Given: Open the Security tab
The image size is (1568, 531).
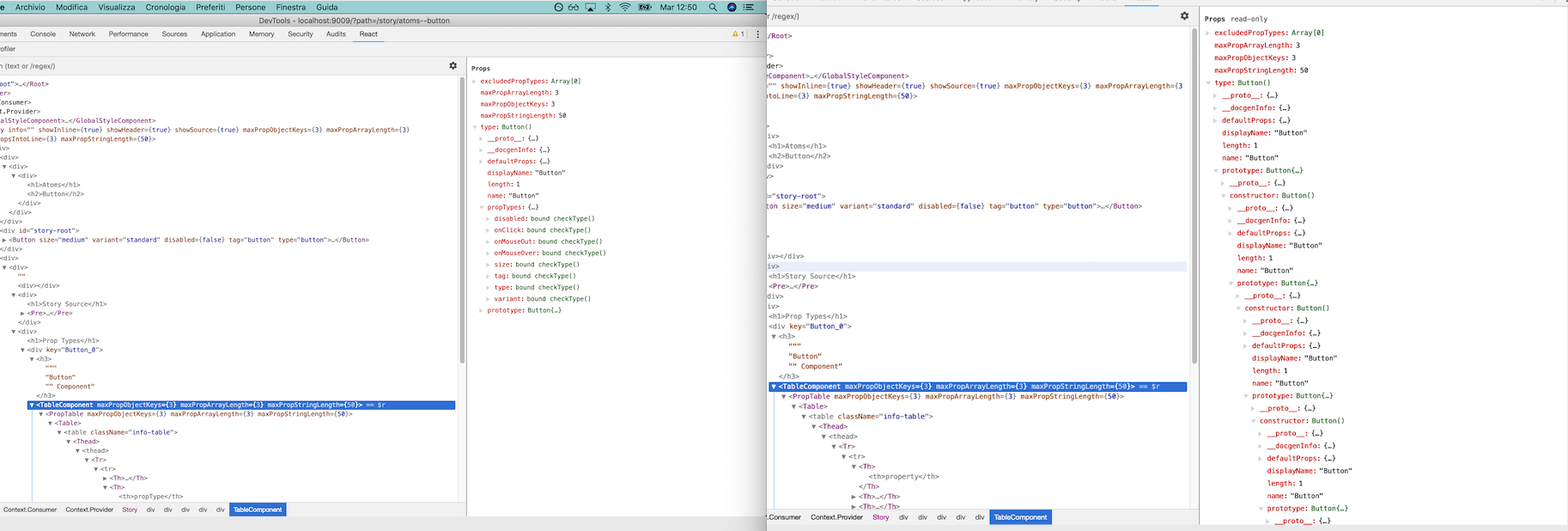Looking at the screenshot, I should tap(301, 34).
